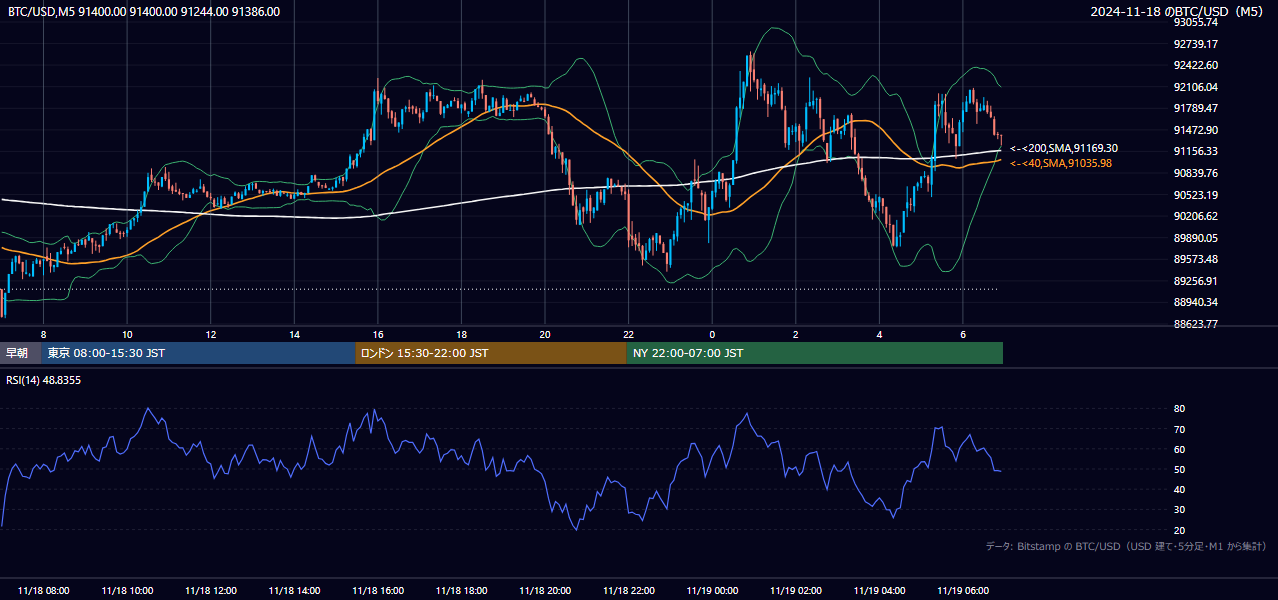Select the 40 SMA 91035.98 label
This screenshot has height=600, width=1278.
click(x=1061, y=163)
